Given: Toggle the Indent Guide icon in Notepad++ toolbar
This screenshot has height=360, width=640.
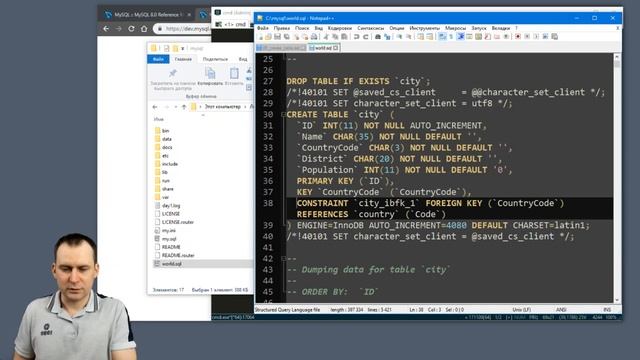Looking at the screenshot, I should click(461, 37).
